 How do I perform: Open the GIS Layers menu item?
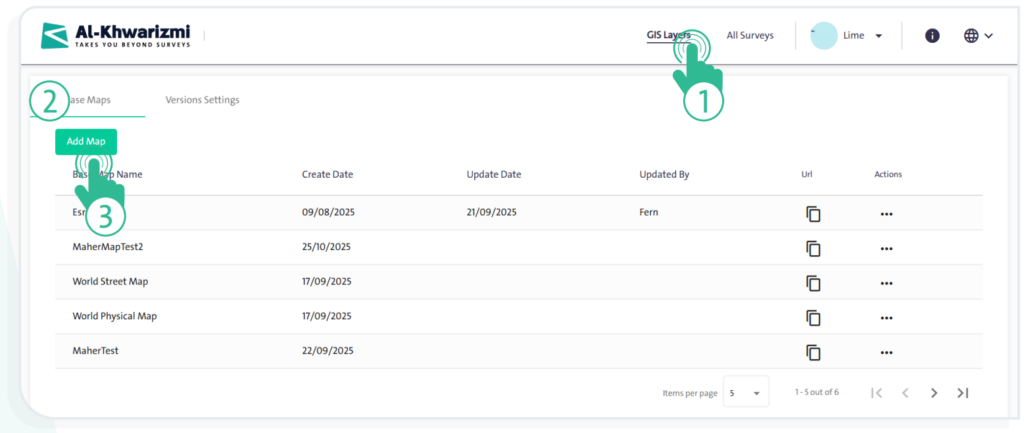tap(667, 36)
